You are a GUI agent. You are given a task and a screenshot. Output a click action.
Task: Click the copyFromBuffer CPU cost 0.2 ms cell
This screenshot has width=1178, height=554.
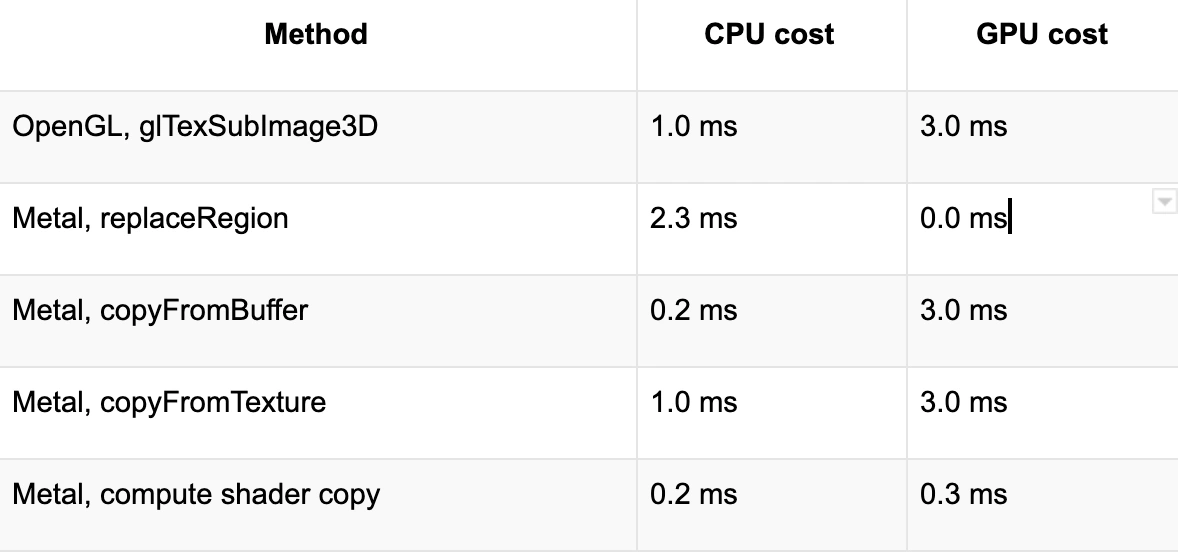click(693, 310)
